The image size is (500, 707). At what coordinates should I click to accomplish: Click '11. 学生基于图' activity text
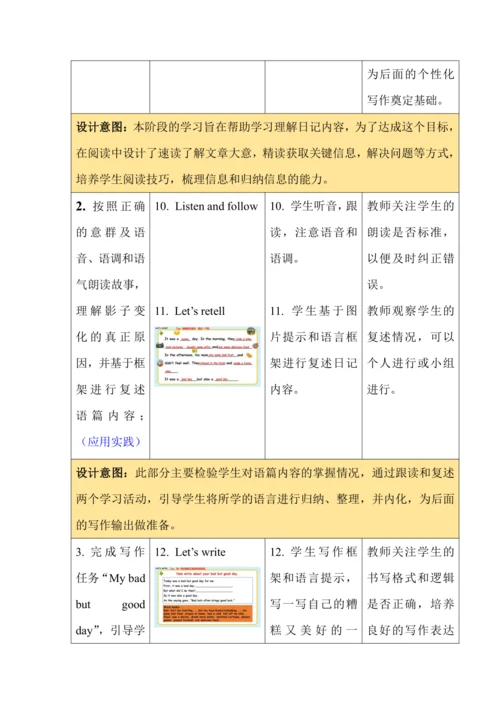click(313, 311)
